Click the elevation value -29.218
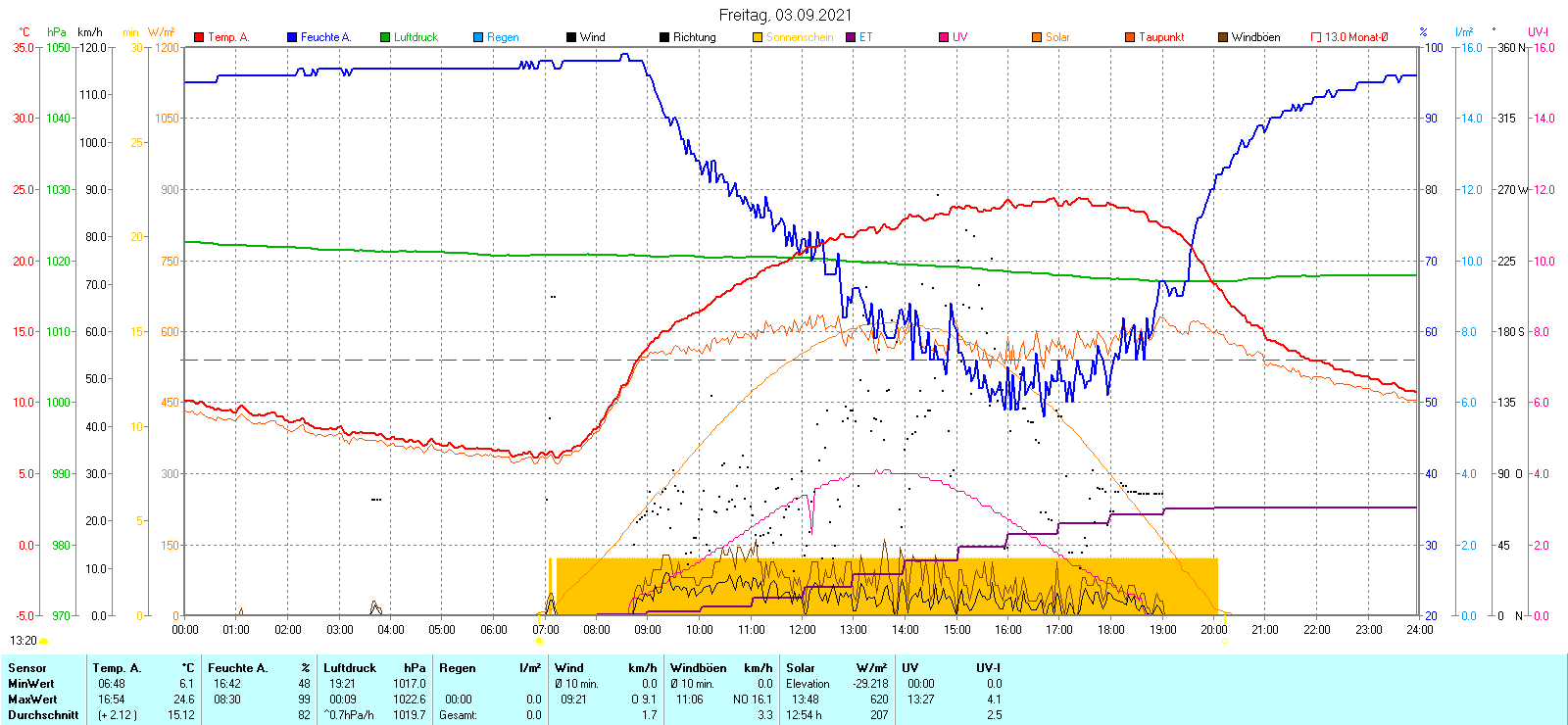The image size is (1568, 725). 871,684
